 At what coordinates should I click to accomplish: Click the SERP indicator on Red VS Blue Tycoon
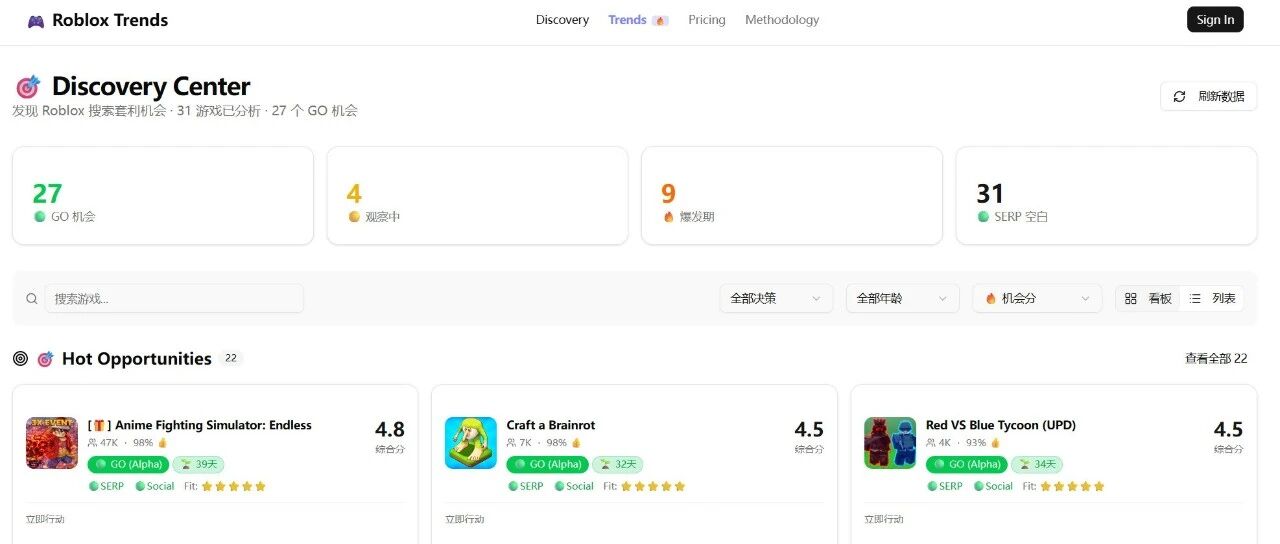point(944,486)
